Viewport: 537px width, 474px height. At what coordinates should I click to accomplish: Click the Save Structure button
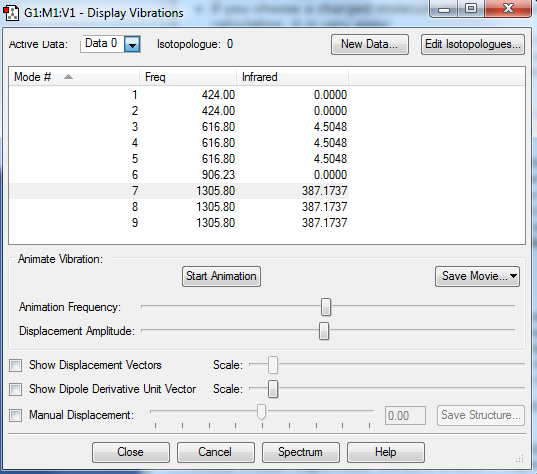(x=481, y=415)
